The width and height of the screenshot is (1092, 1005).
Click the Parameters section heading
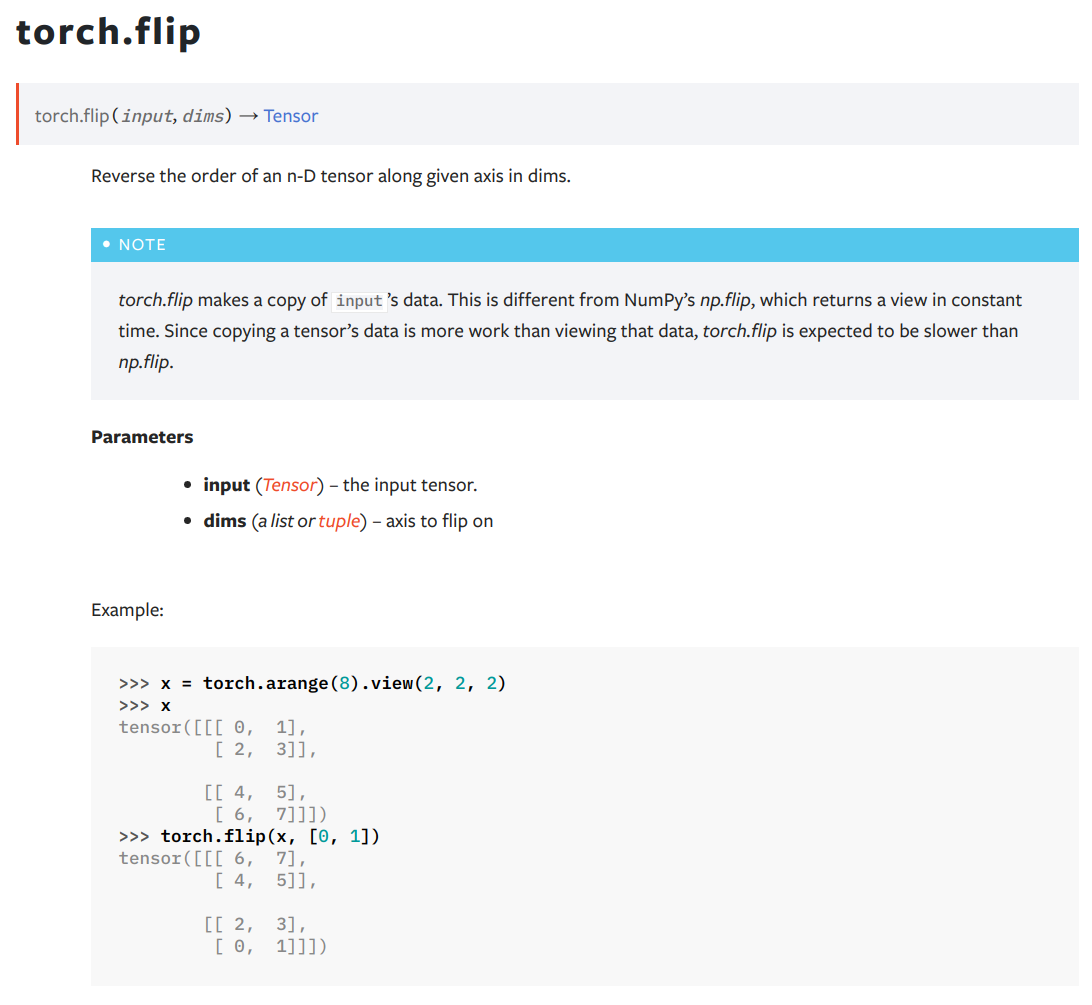[142, 437]
